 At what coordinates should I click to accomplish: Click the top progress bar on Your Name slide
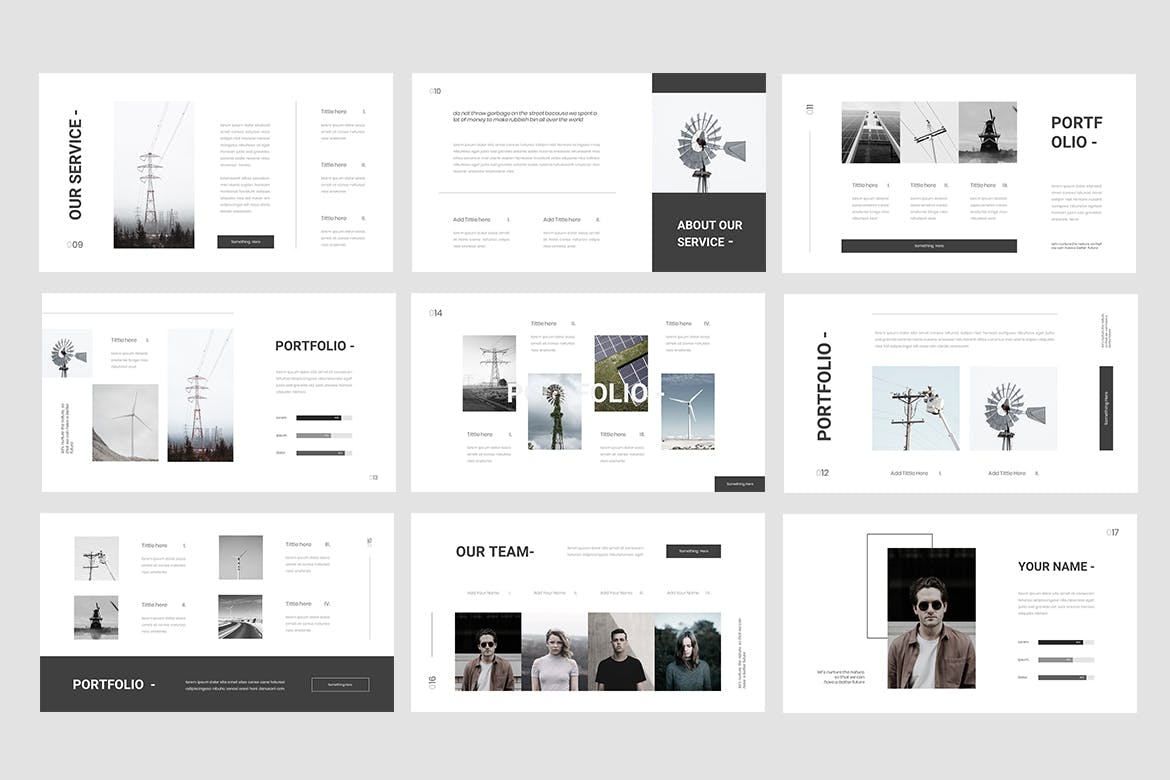point(1065,642)
